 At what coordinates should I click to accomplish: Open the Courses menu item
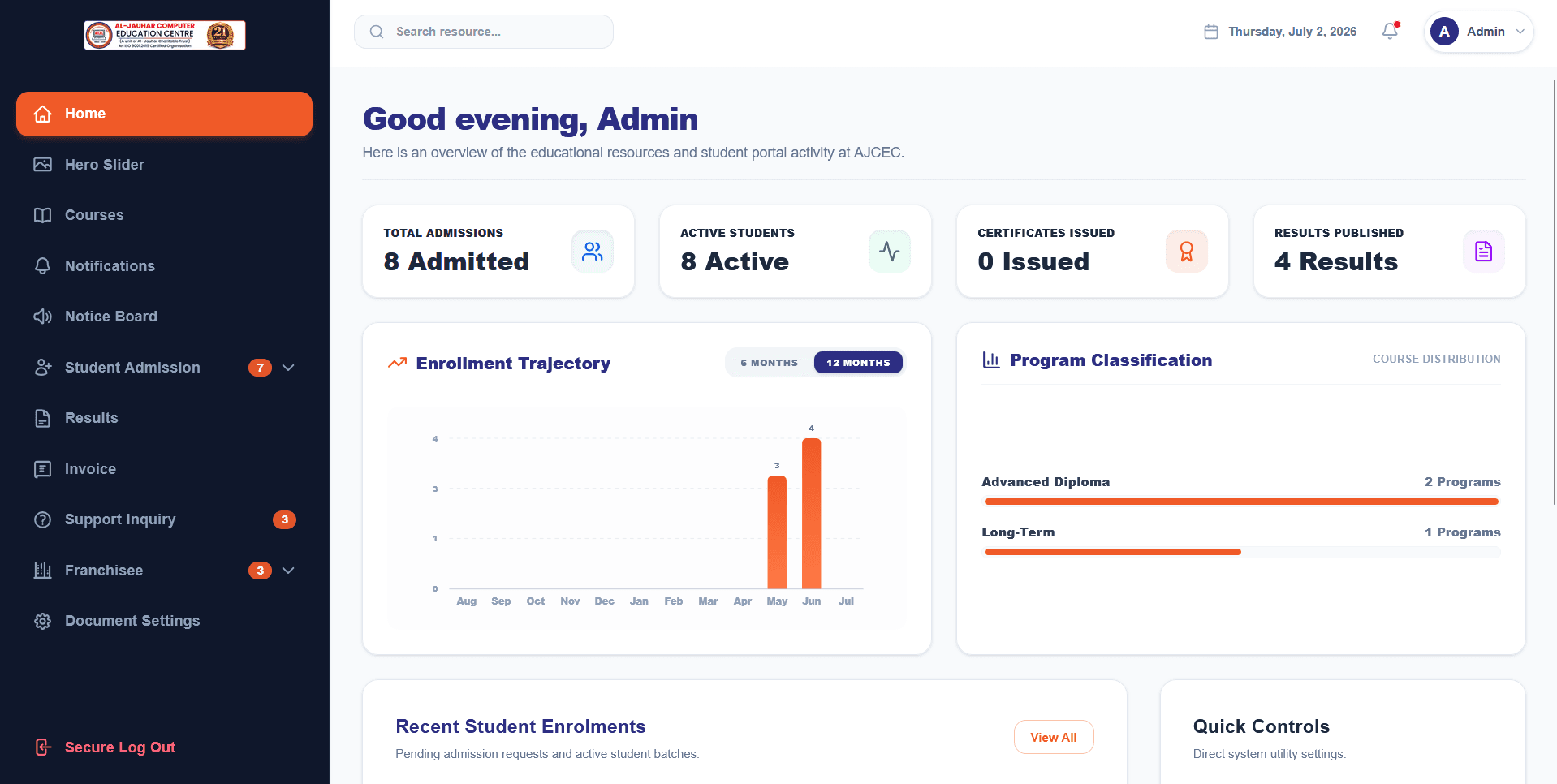[x=164, y=215]
